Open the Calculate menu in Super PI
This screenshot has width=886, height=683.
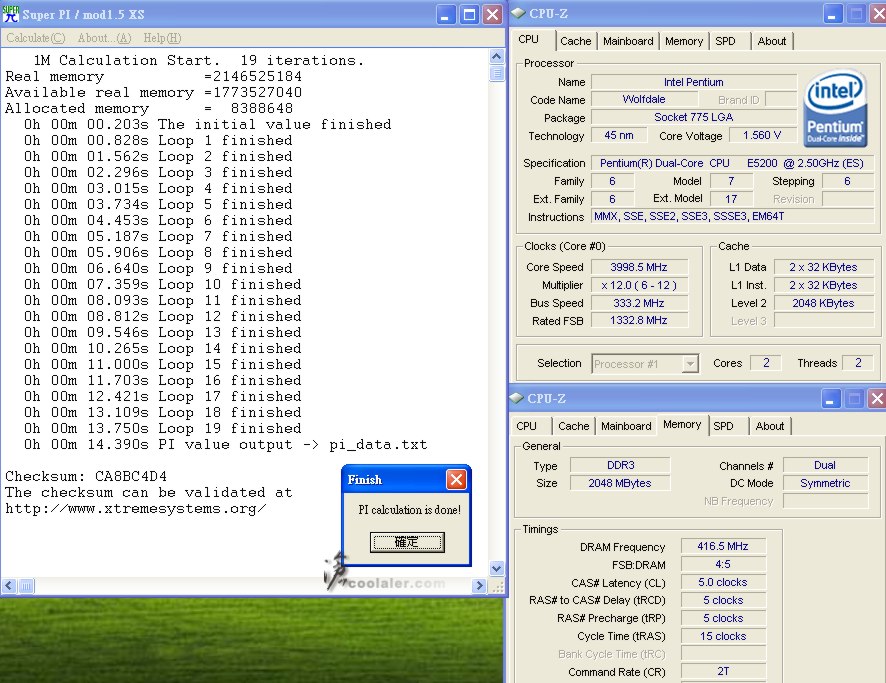[36, 38]
